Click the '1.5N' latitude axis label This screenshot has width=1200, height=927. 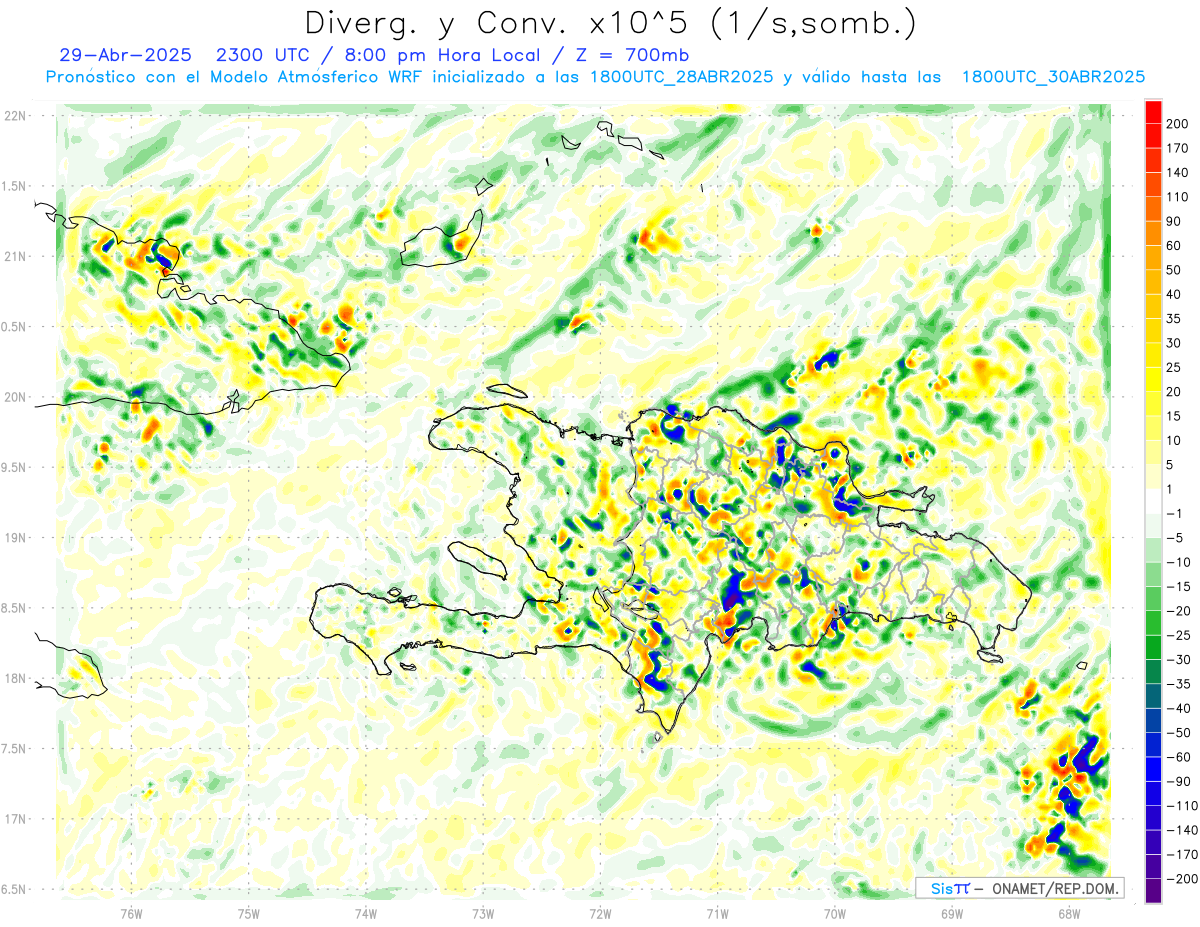[x=15, y=186]
